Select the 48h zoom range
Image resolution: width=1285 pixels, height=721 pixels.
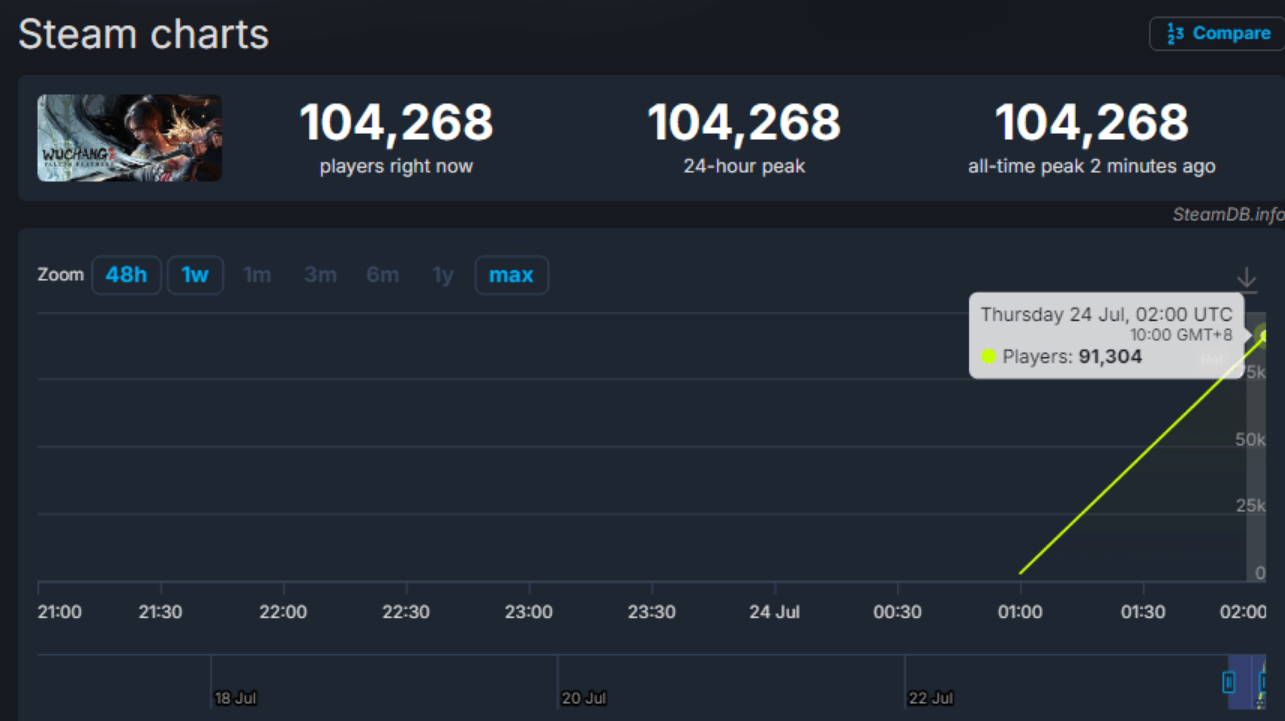(x=127, y=275)
